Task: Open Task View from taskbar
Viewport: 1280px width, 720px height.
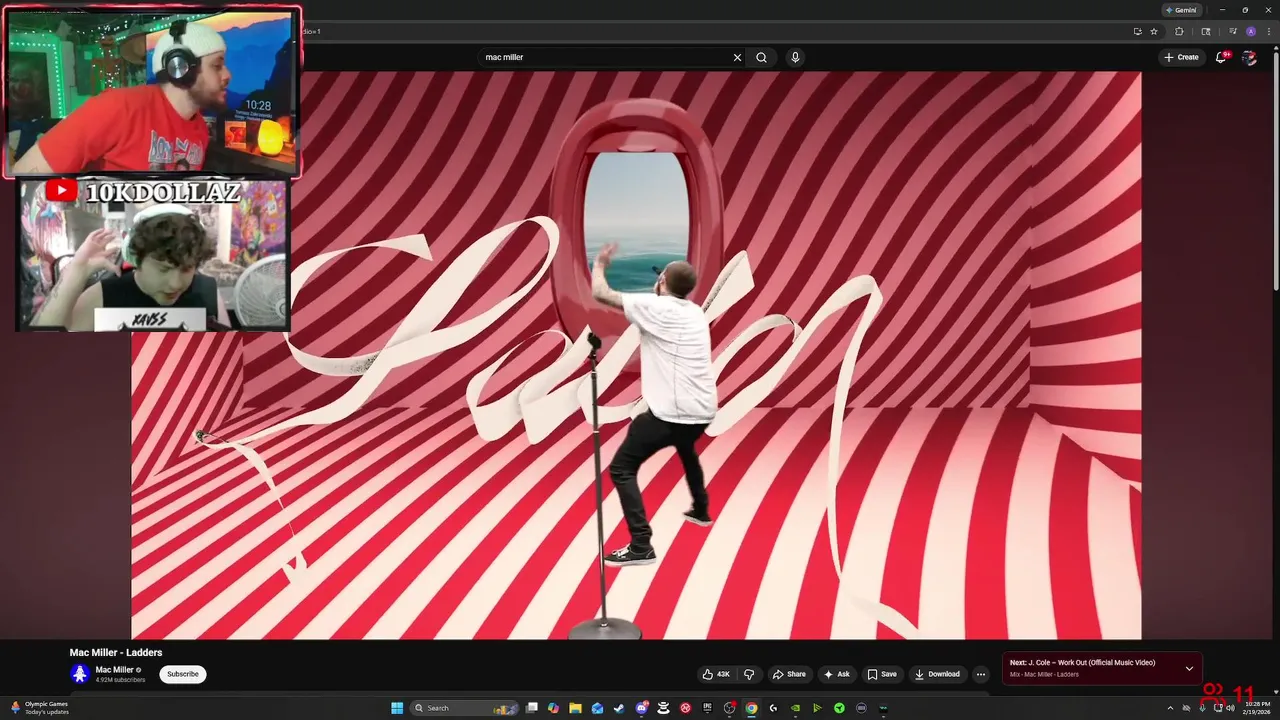Action: [531, 708]
